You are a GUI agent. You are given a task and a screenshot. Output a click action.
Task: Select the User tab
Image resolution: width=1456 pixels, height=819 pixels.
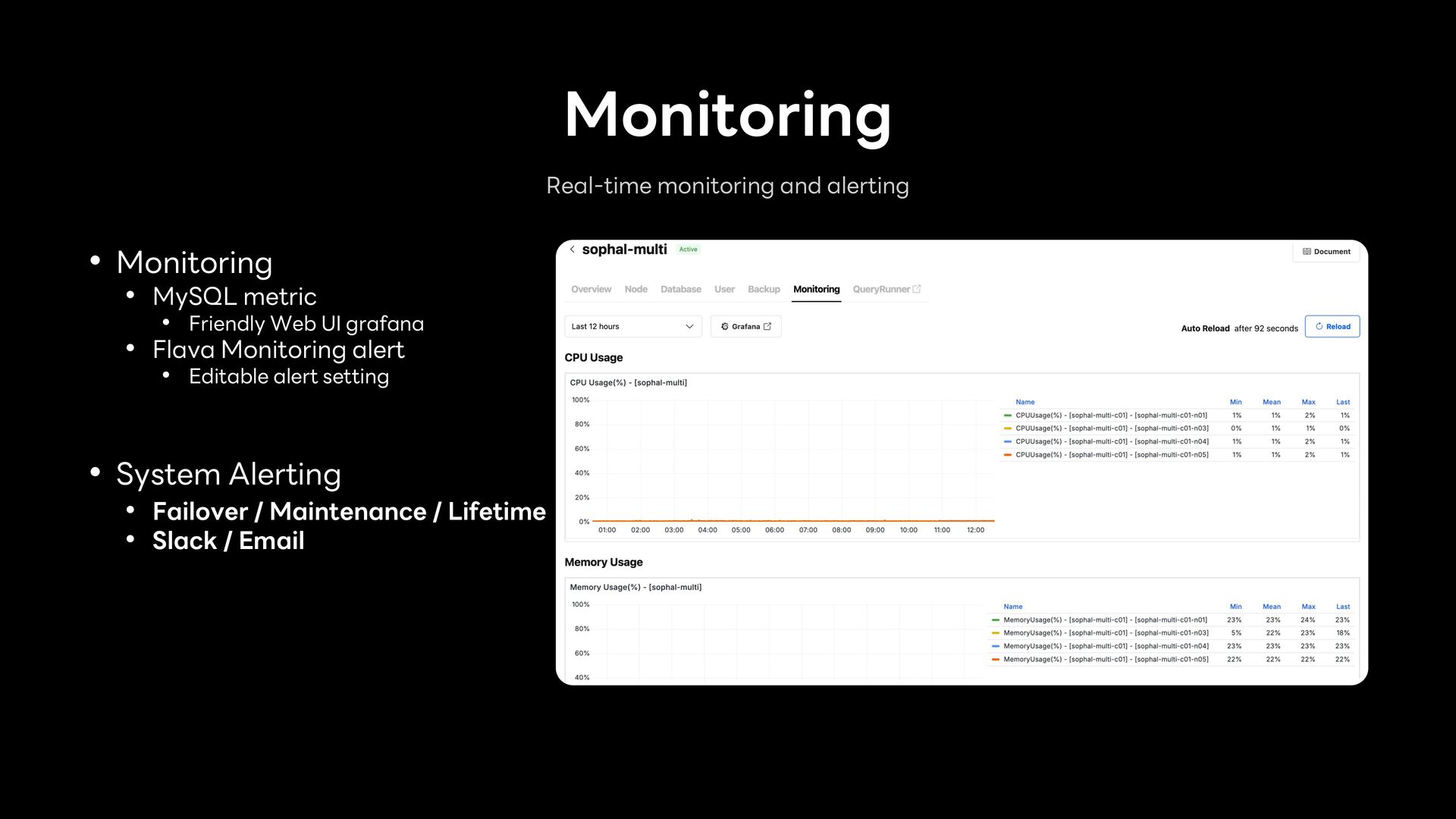point(724,290)
